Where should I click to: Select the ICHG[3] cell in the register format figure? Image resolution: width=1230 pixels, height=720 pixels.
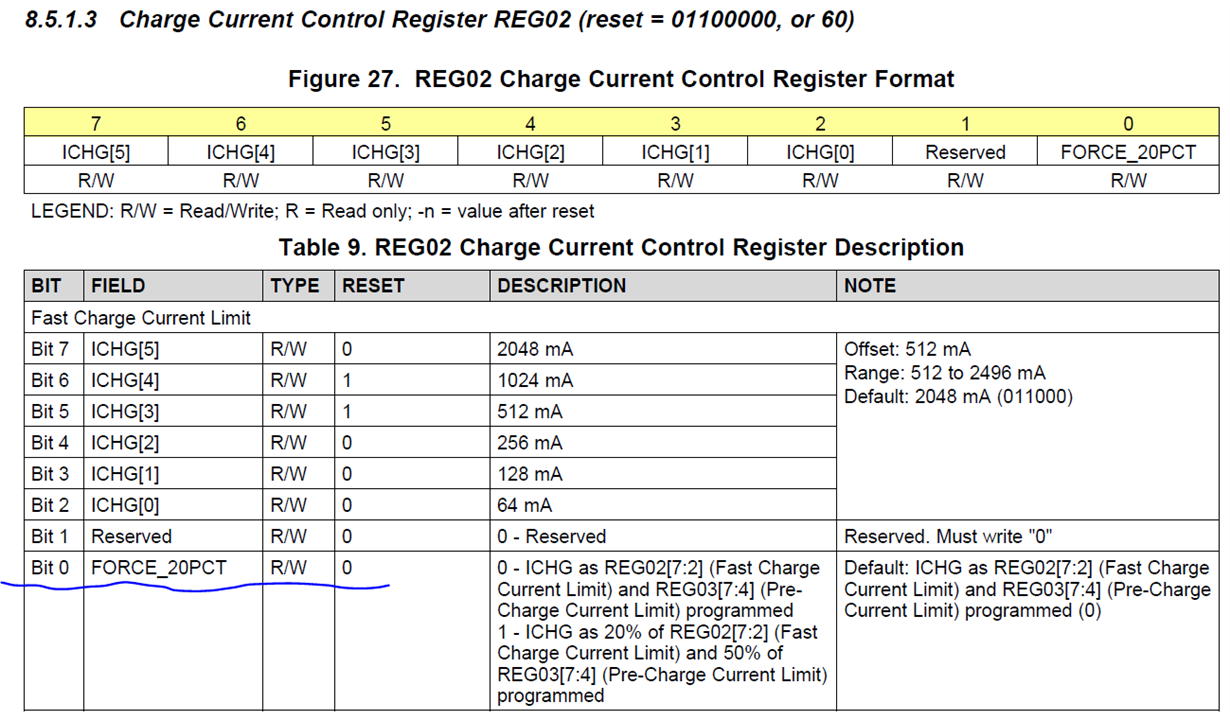coord(385,152)
